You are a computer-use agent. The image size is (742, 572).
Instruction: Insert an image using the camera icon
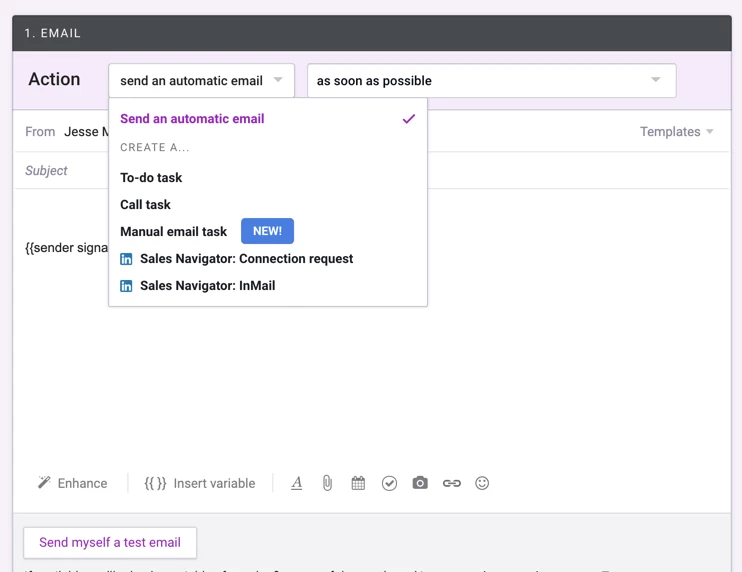tap(420, 483)
